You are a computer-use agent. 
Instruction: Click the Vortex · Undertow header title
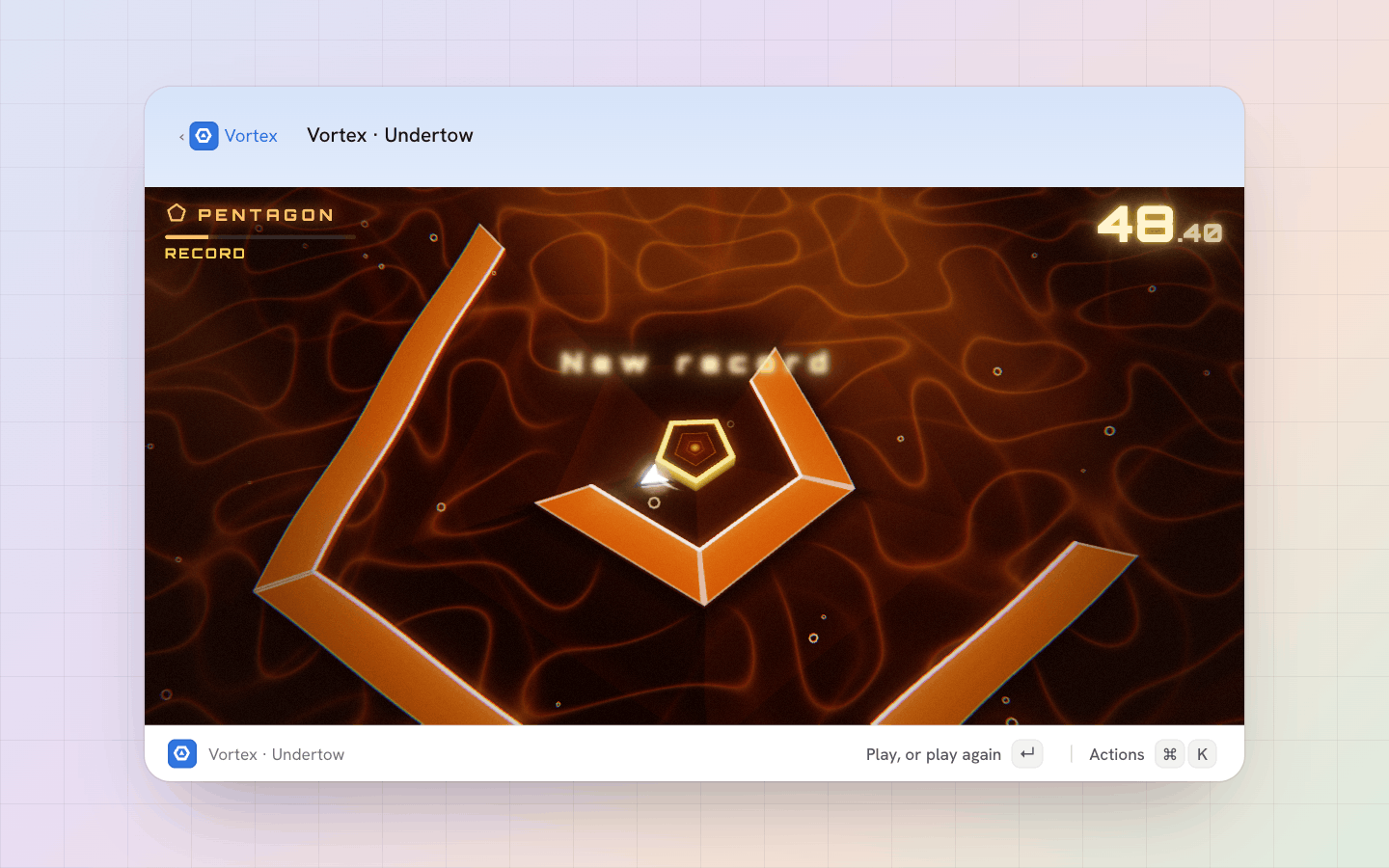coord(390,135)
